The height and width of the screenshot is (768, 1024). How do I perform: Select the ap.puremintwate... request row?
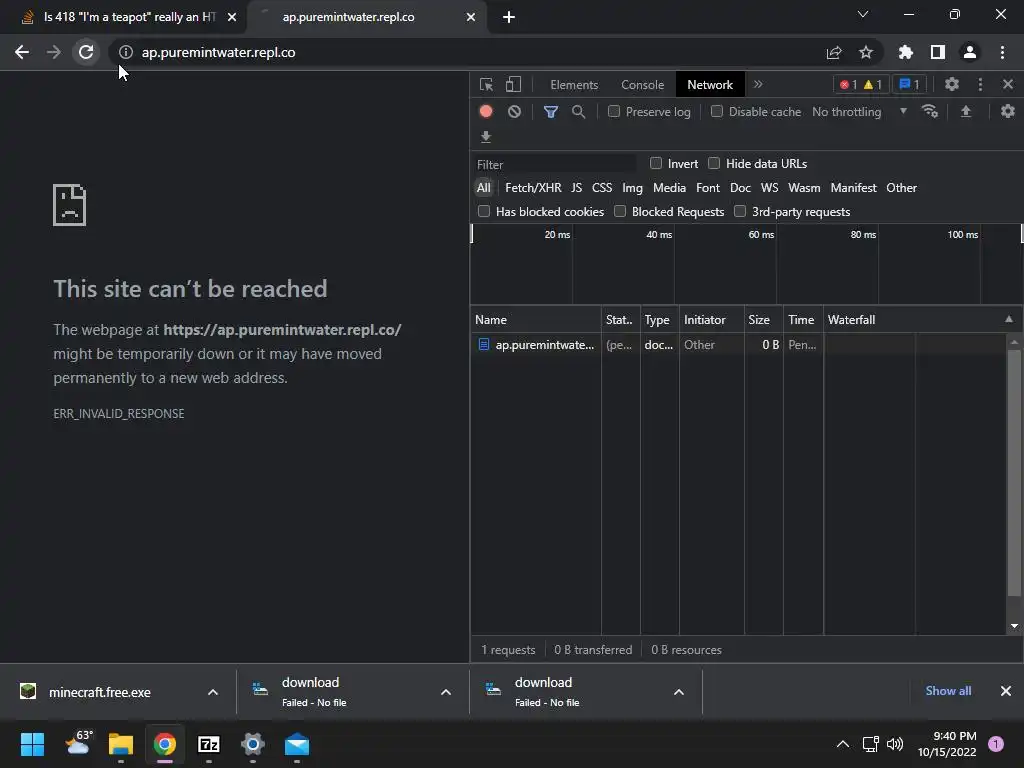[738, 345]
